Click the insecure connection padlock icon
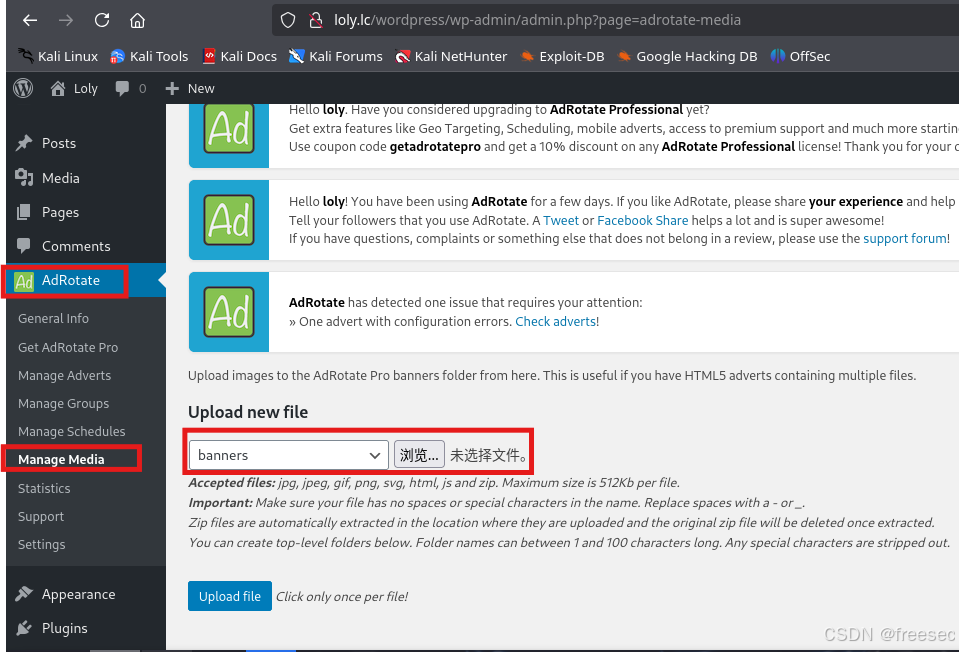The image size is (959, 652). pos(316,20)
